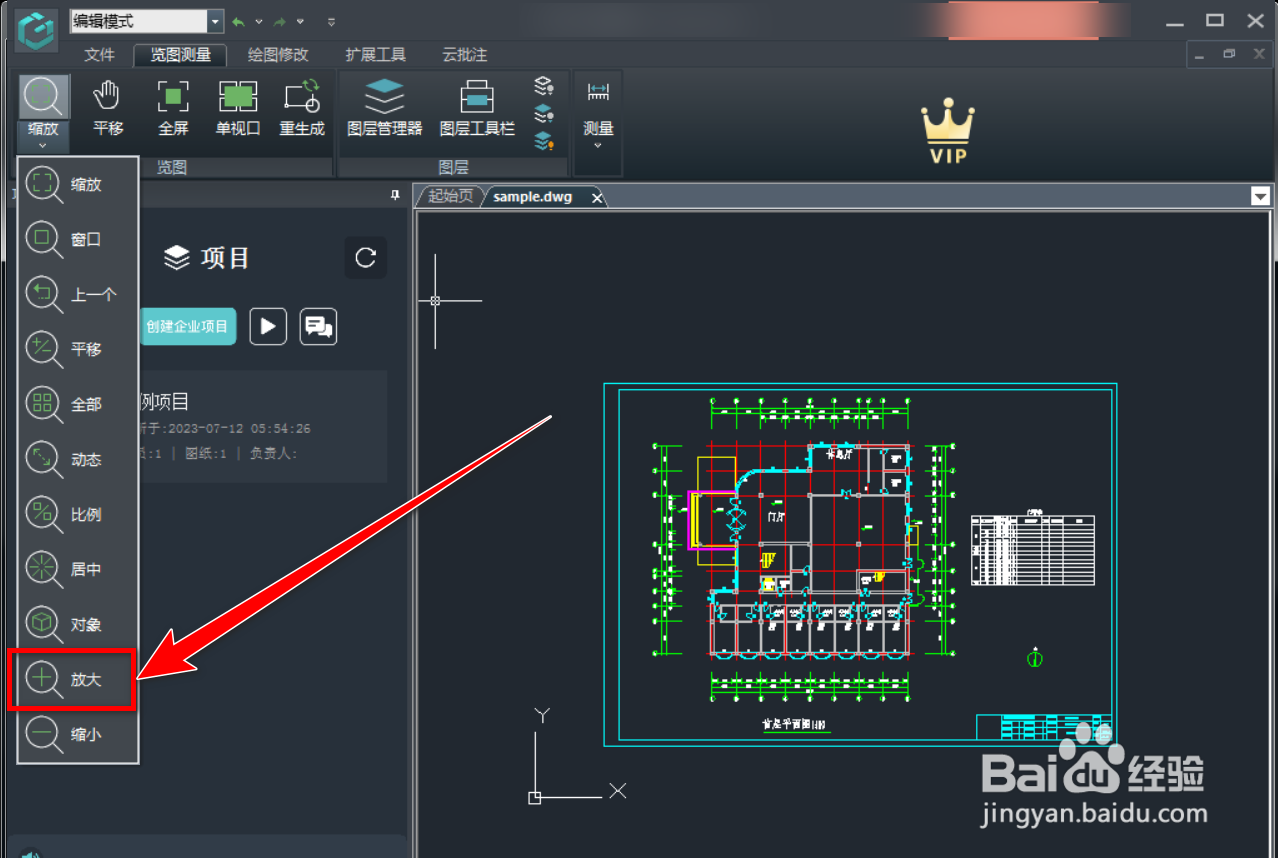Click the pin icon of the side panel
Viewport: 1278px width, 858px height.
395,196
